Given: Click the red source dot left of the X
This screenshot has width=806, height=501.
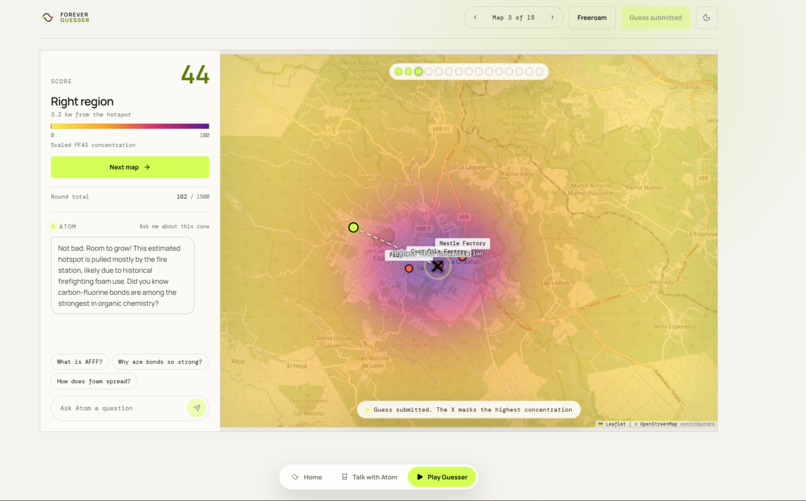Looking at the screenshot, I should pyautogui.click(x=409, y=268).
